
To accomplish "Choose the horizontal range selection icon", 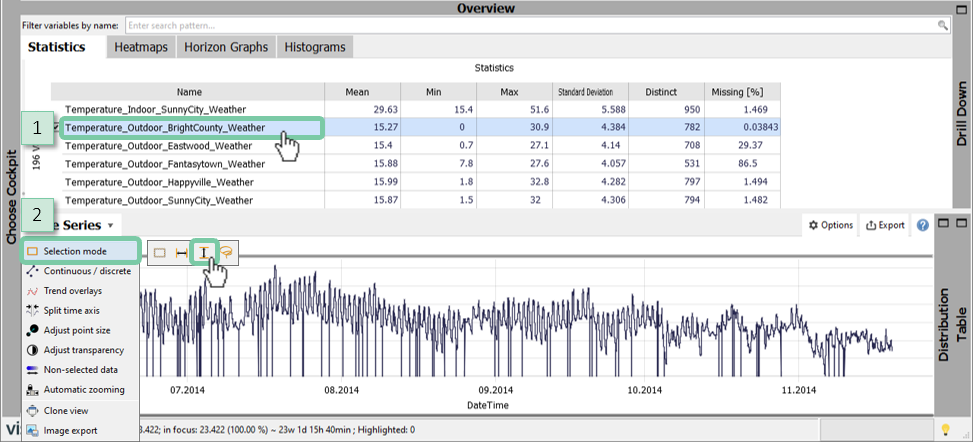I will [x=181, y=253].
